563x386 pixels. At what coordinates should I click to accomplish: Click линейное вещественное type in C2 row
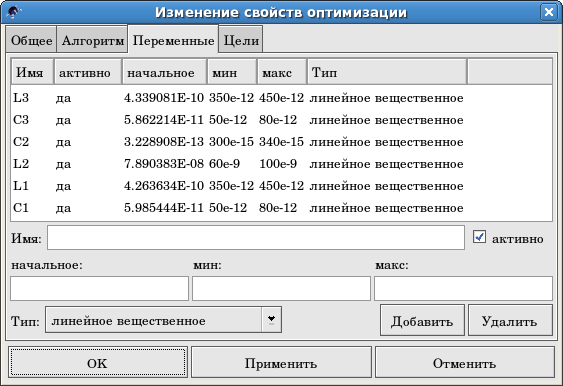click(386, 142)
